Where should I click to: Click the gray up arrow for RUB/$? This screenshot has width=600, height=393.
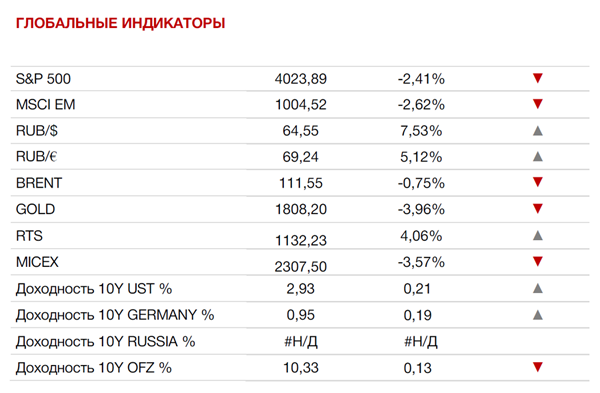(538, 131)
